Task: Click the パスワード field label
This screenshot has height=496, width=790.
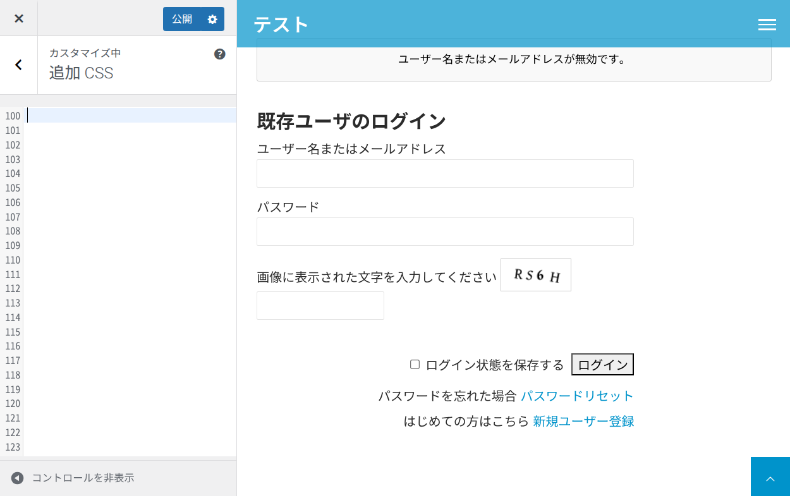Action: 288,207
